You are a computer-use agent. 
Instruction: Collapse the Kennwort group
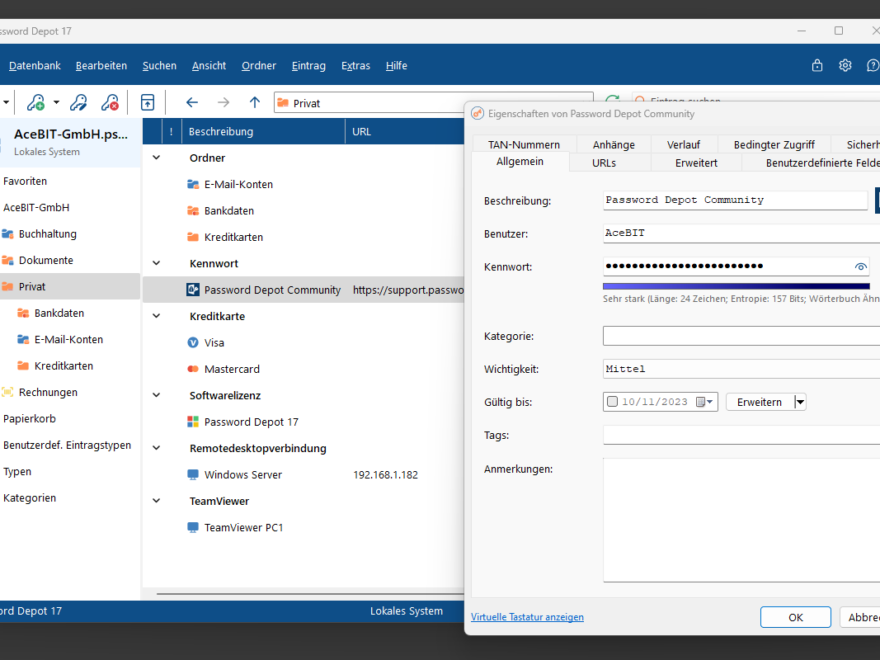pos(157,263)
